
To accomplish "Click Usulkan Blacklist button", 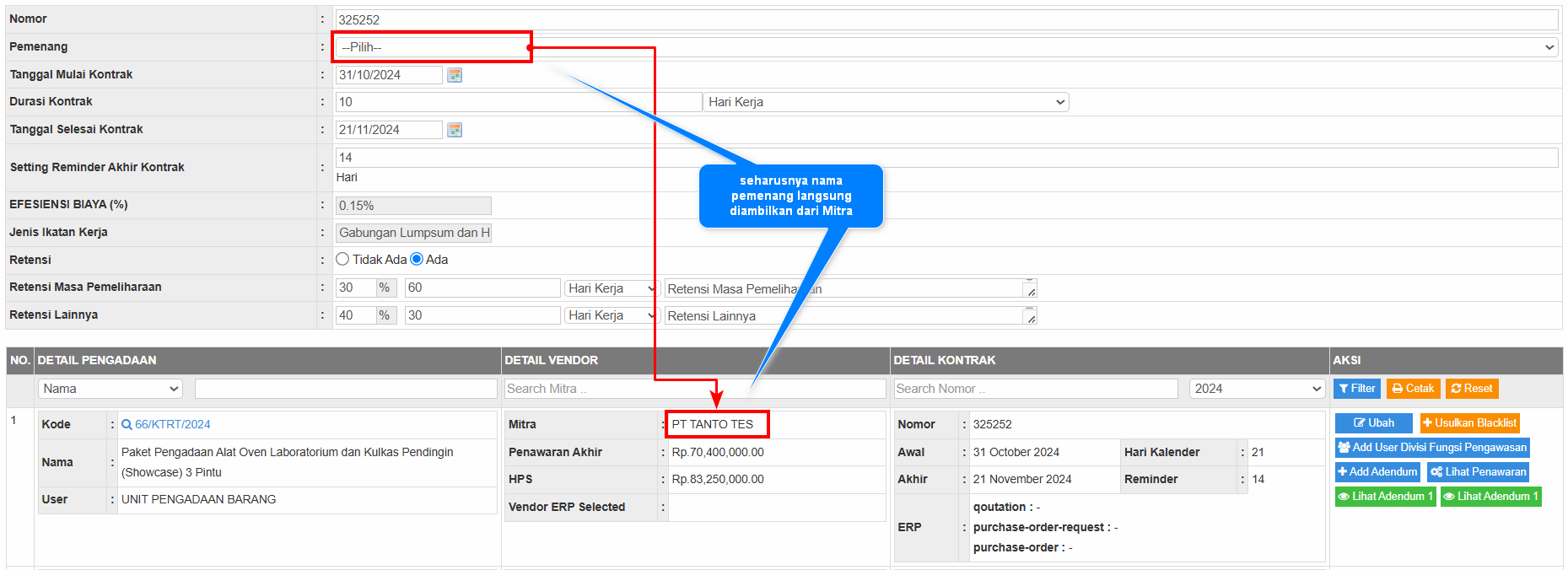I will (x=1468, y=423).
